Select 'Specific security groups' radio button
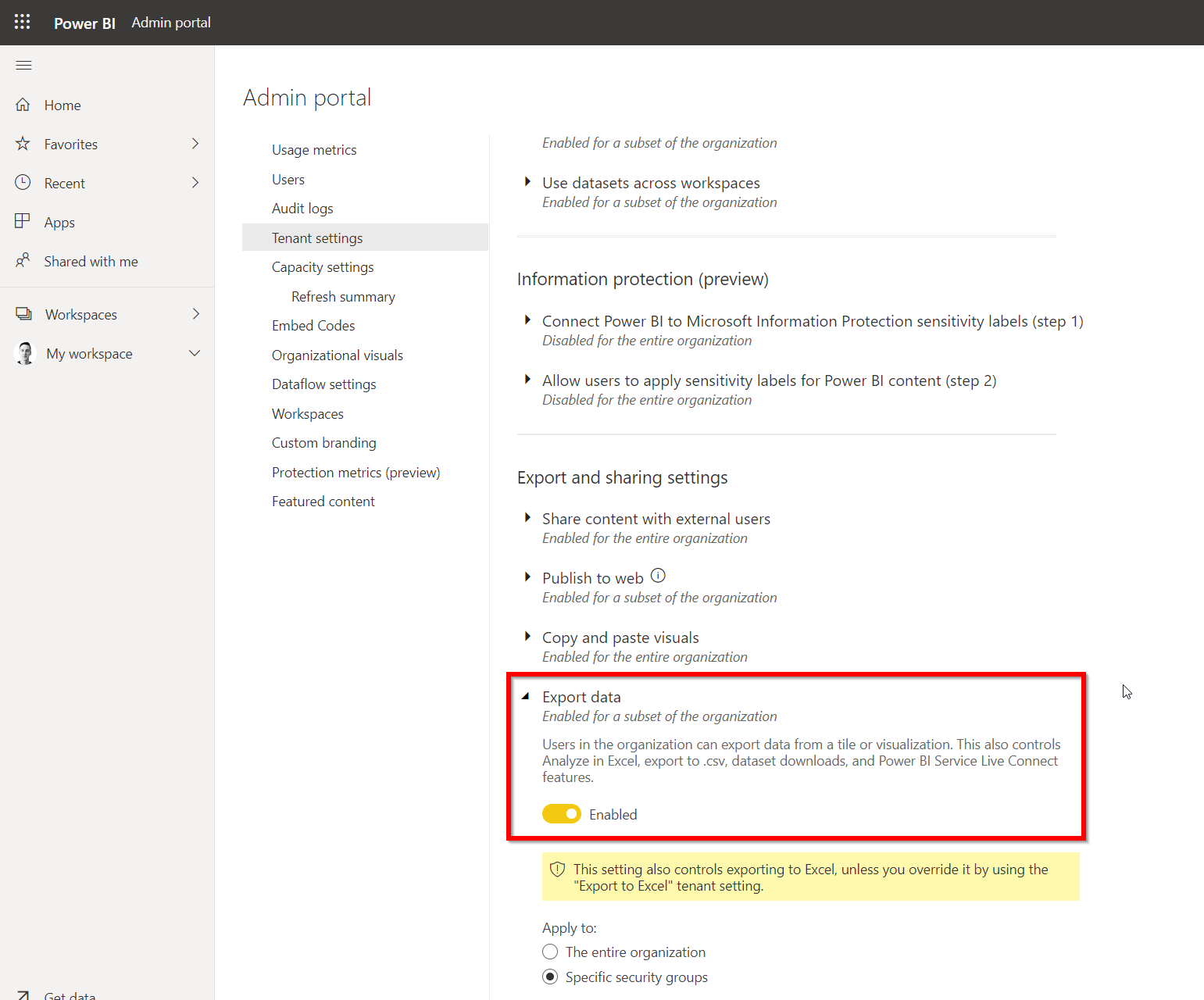Image resolution: width=1204 pixels, height=1000 pixels. point(550,977)
